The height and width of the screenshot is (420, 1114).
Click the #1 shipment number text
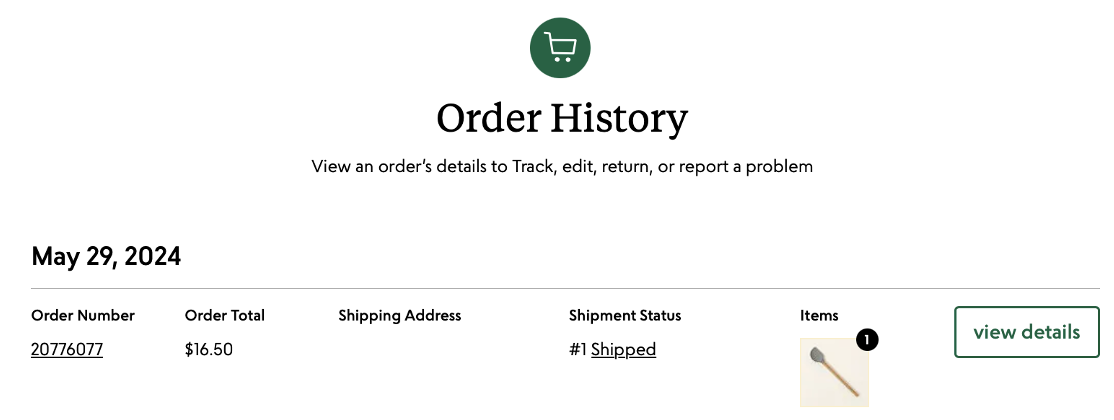(x=578, y=350)
